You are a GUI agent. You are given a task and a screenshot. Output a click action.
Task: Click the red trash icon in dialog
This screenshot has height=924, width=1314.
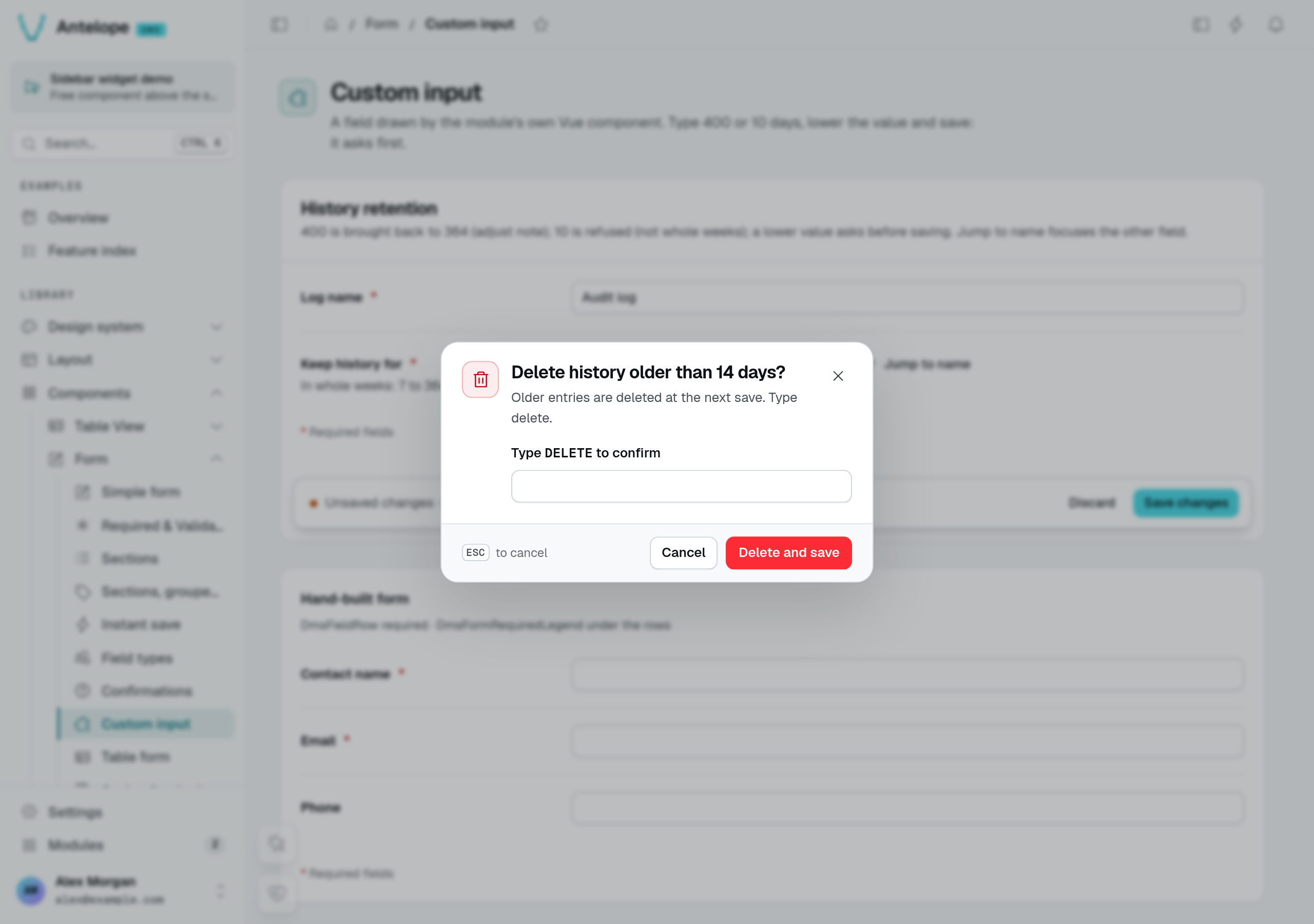(480, 379)
